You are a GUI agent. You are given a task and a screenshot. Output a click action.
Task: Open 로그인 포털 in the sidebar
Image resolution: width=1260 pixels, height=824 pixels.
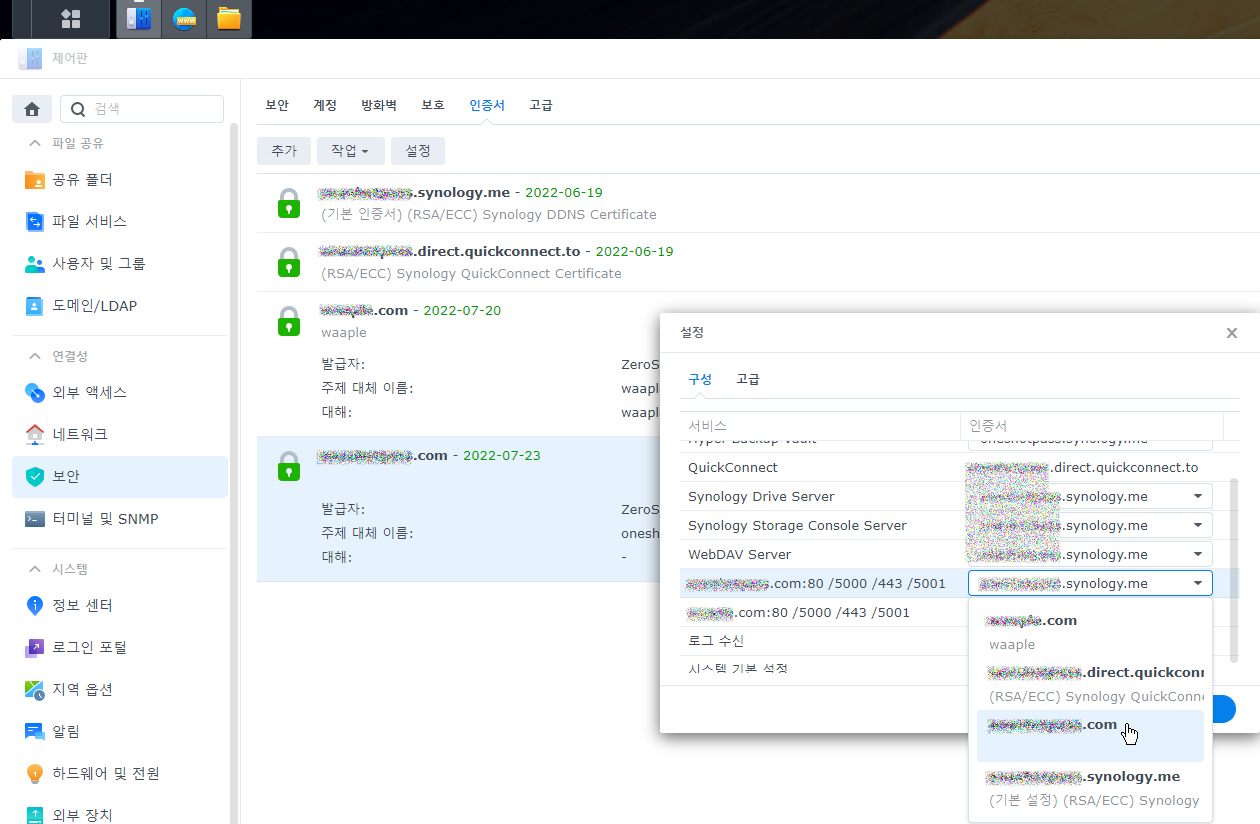click(x=120, y=648)
